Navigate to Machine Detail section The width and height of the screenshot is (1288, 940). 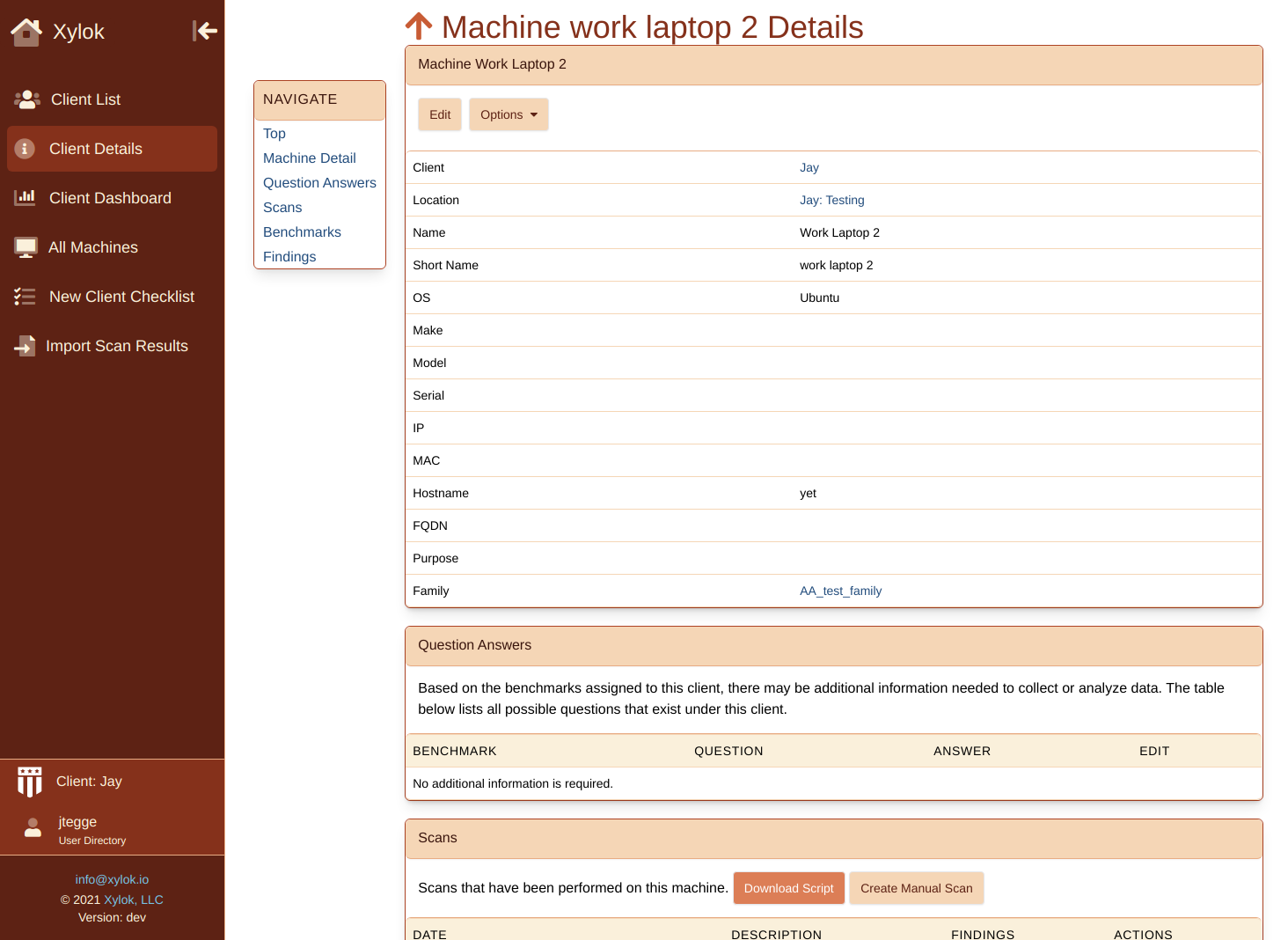[x=310, y=158]
